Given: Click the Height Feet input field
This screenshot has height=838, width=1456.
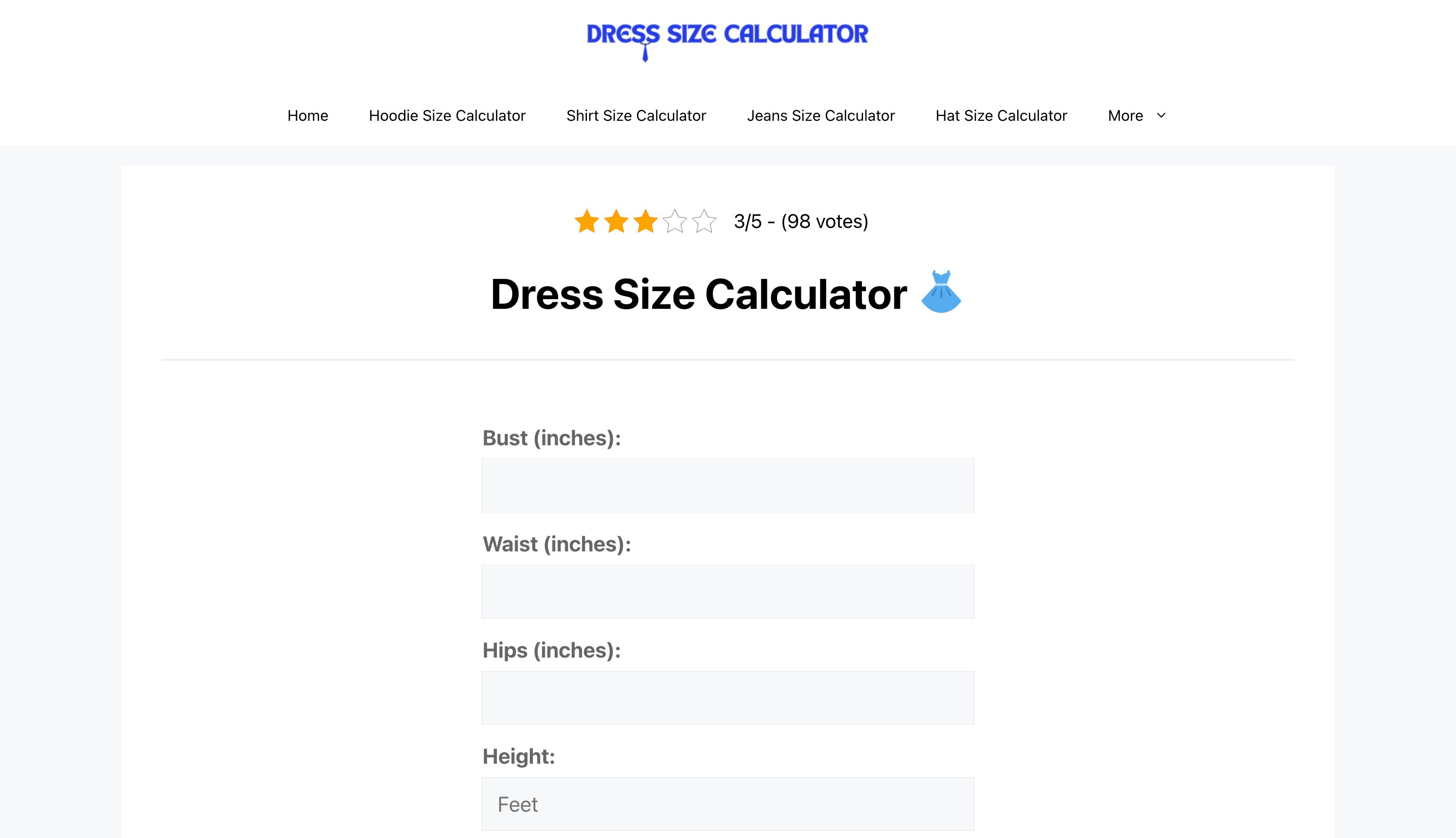Looking at the screenshot, I should point(727,804).
